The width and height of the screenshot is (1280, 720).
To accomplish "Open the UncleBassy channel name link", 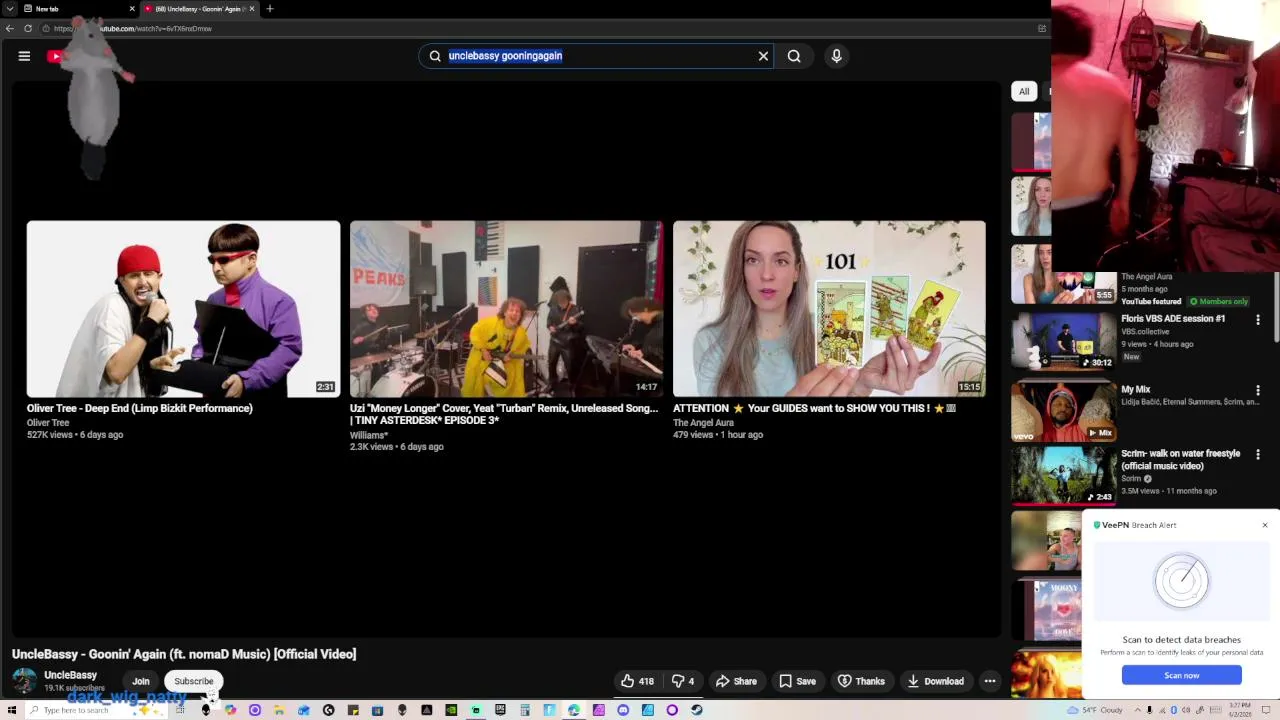I will (x=70, y=675).
